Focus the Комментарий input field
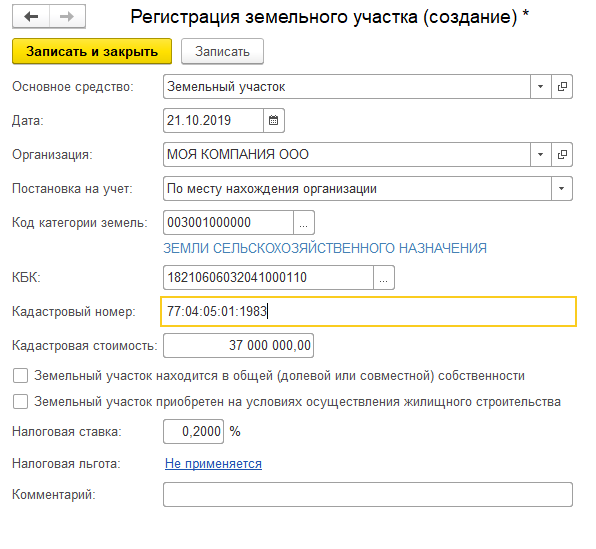Screen dimensions: 596x549 coord(368,495)
